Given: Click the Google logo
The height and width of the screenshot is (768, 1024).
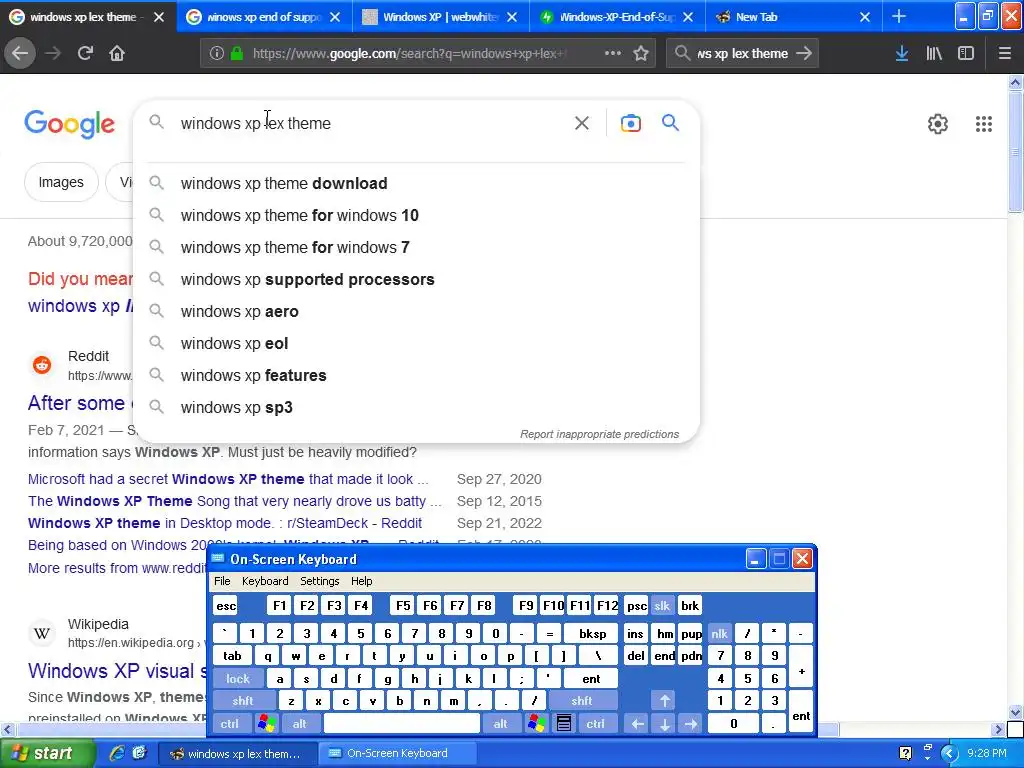Looking at the screenshot, I should click(x=70, y=124).
